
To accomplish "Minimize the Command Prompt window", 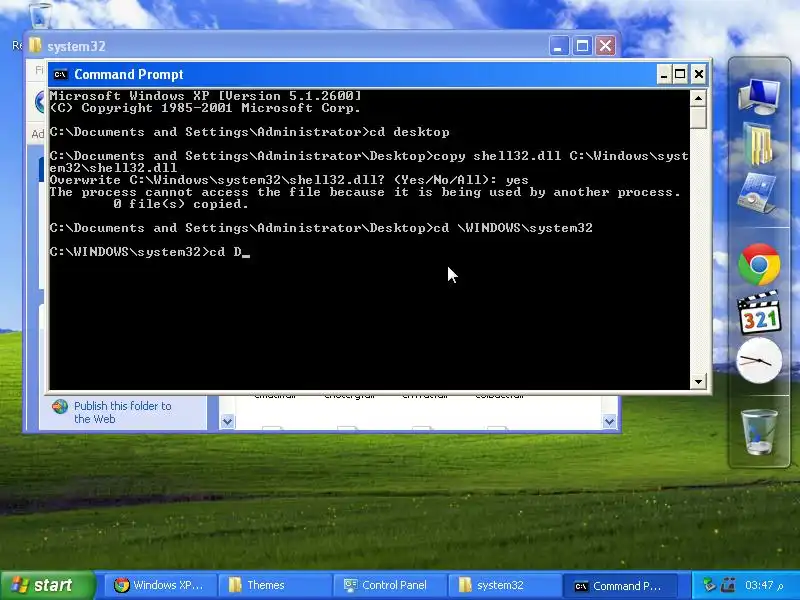I will [x=663, y=74].
